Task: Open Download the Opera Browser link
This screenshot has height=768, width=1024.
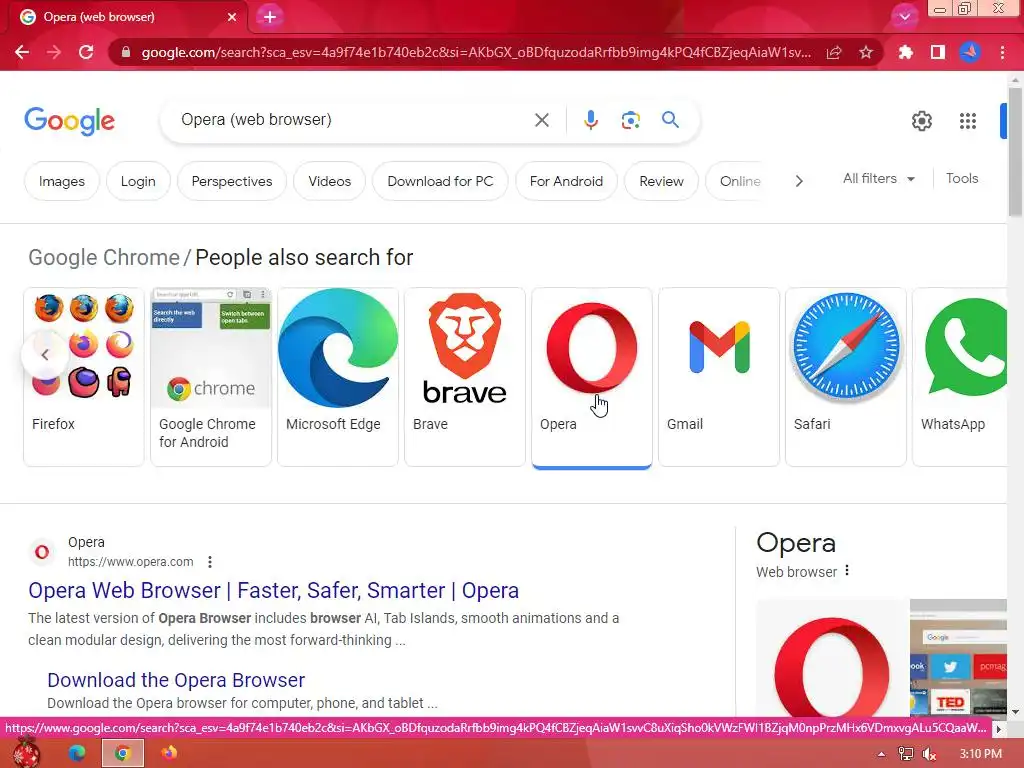Action: 176,680
